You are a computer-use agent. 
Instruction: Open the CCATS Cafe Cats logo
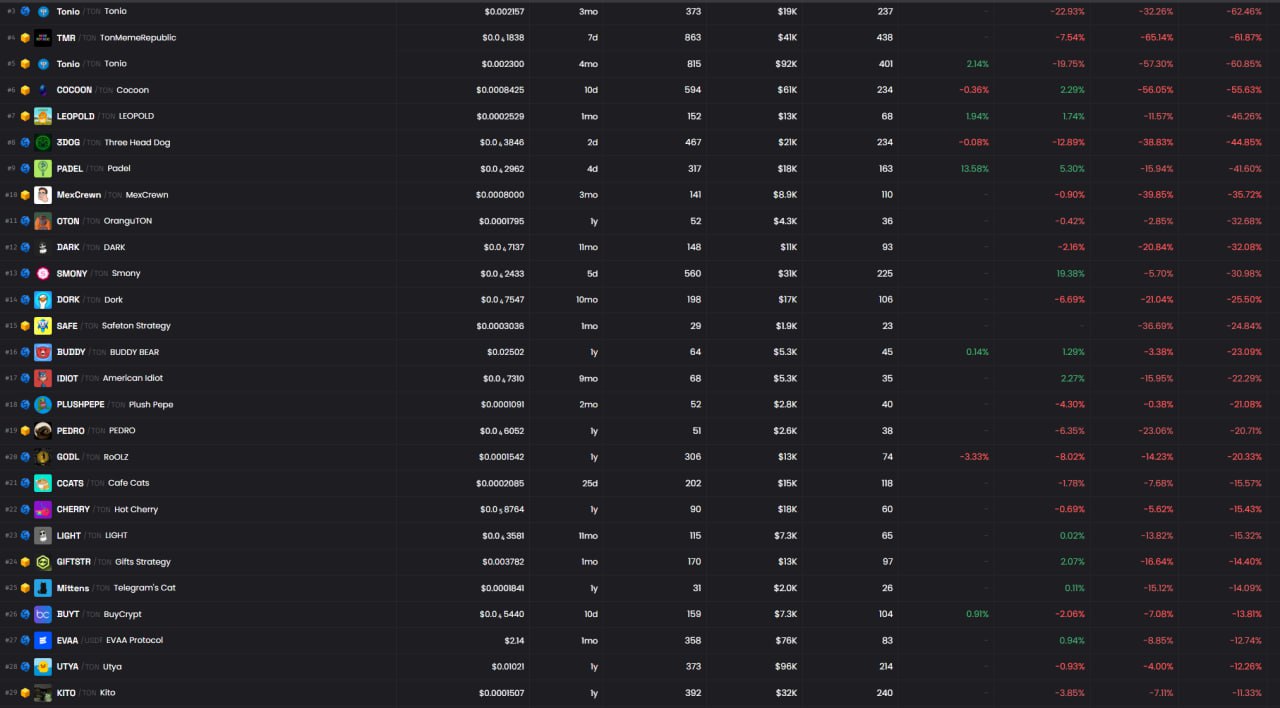click(x=43, y=483)
